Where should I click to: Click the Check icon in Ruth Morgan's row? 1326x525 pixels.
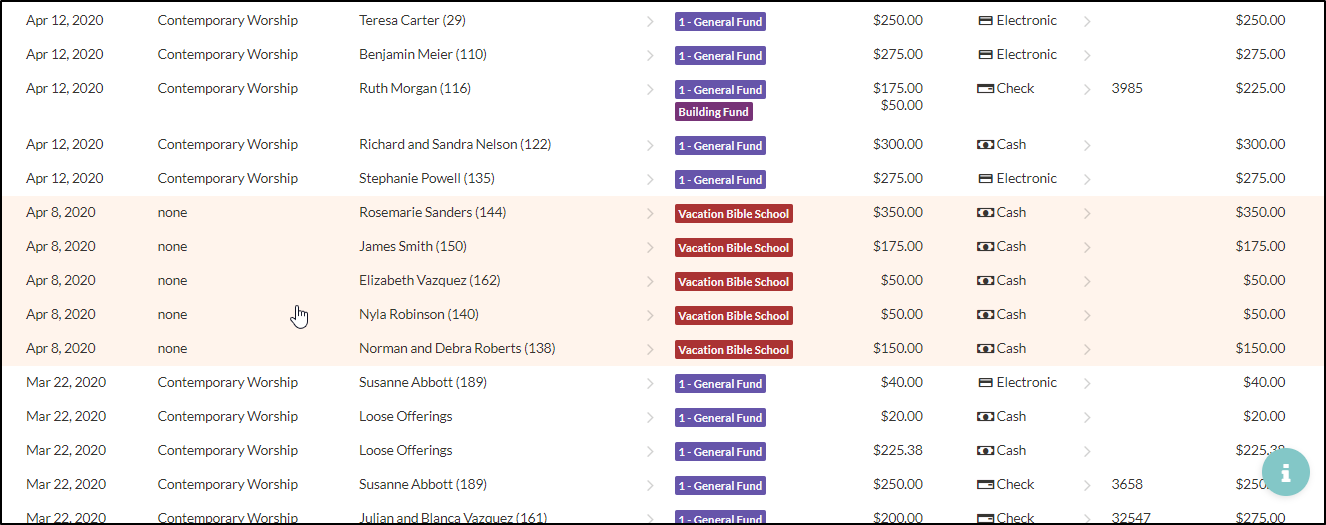pyautogui.click(x=985, y=89)
